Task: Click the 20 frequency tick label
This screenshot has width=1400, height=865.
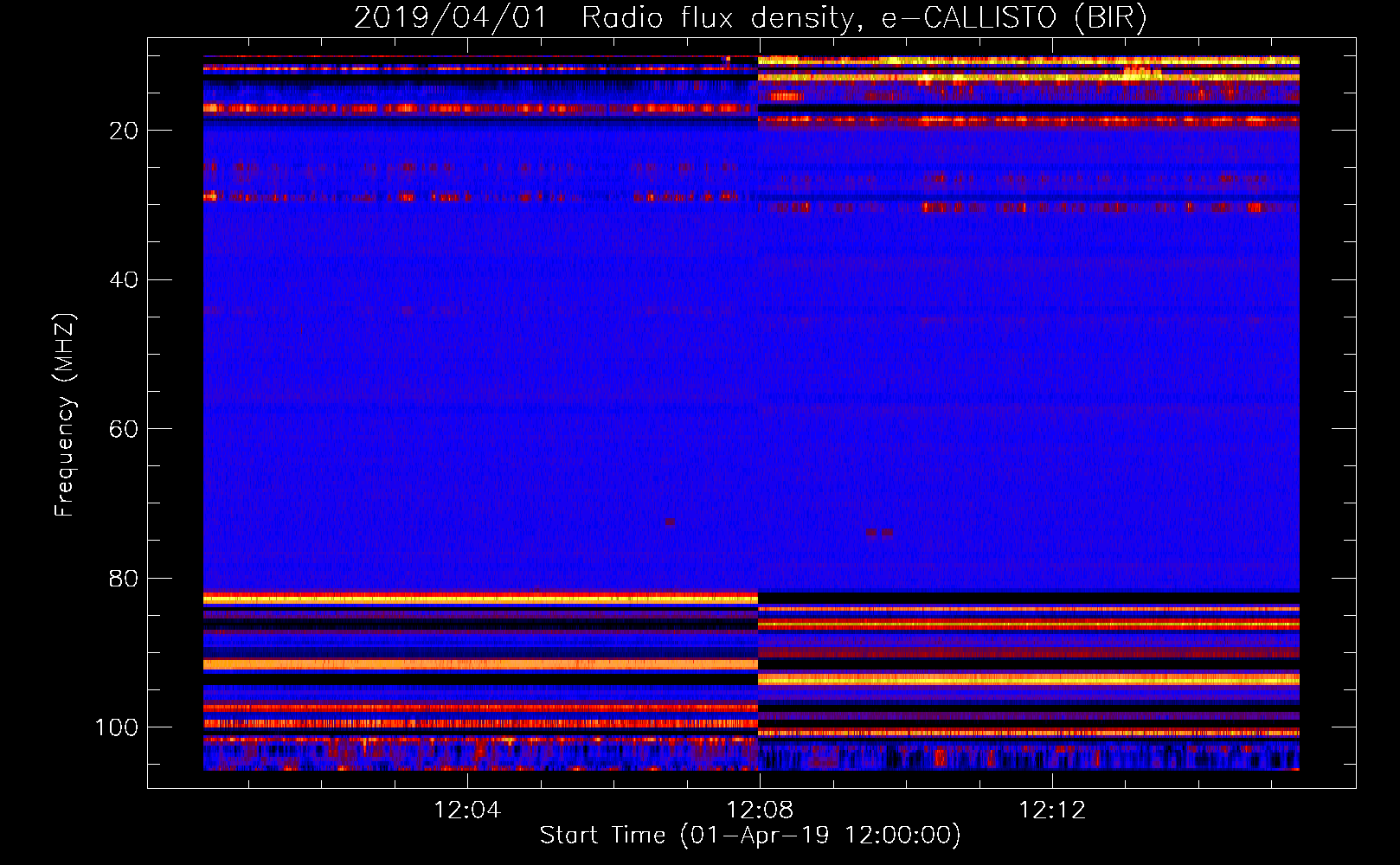Action: [125, 131]
